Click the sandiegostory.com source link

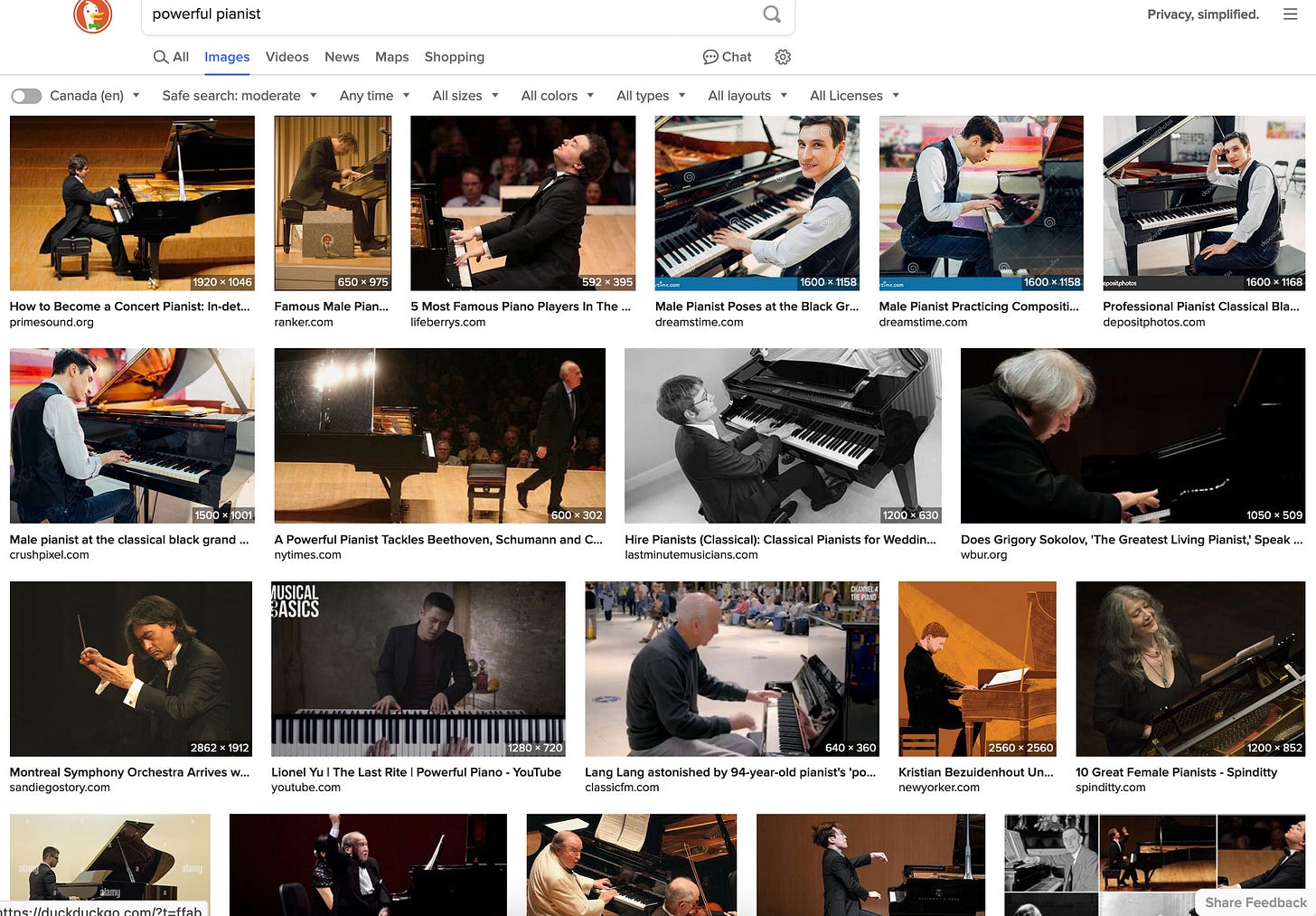[60, 788]
